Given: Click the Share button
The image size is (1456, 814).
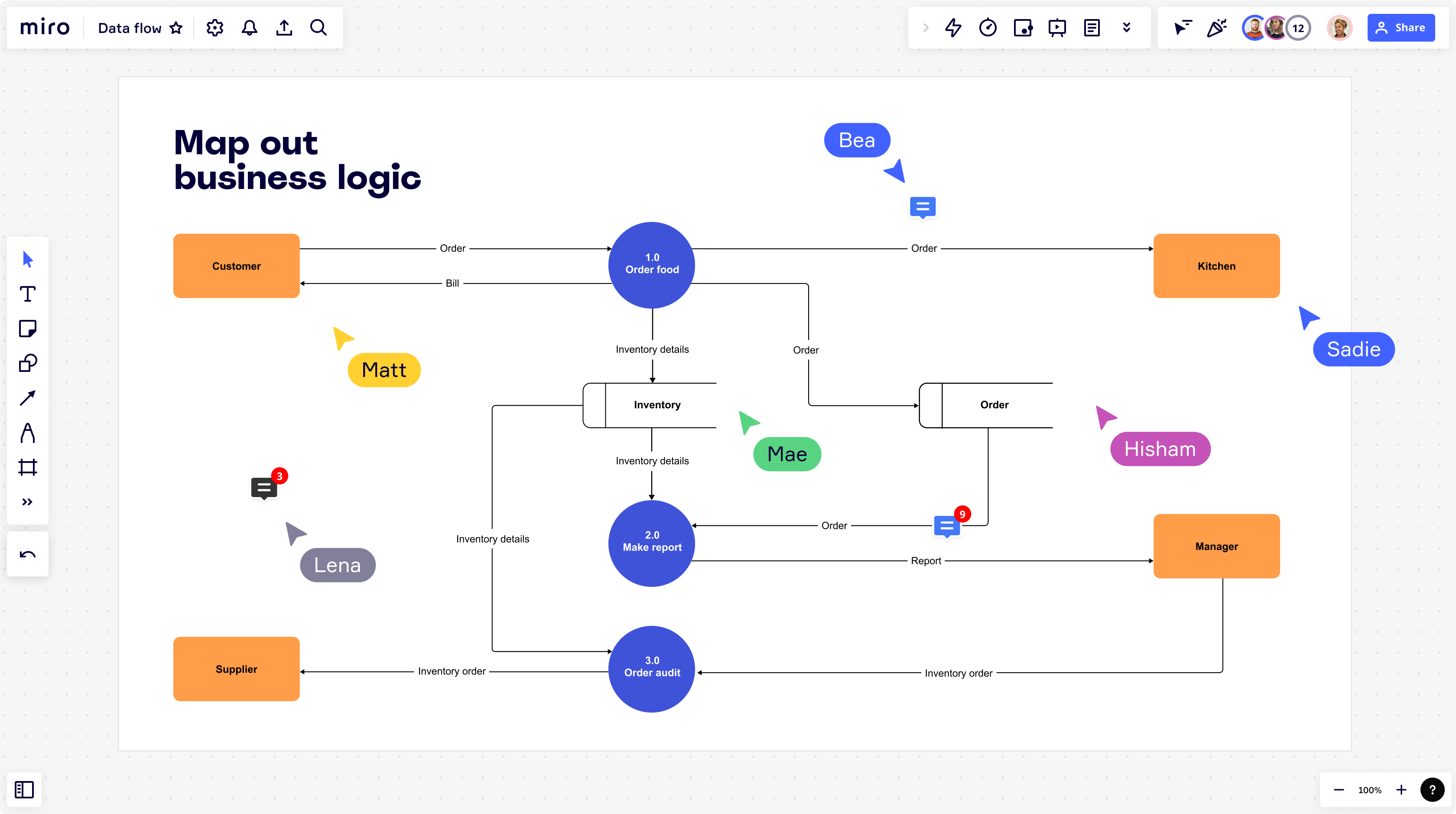Looking at the screenshot, I should coord(1401,28).
